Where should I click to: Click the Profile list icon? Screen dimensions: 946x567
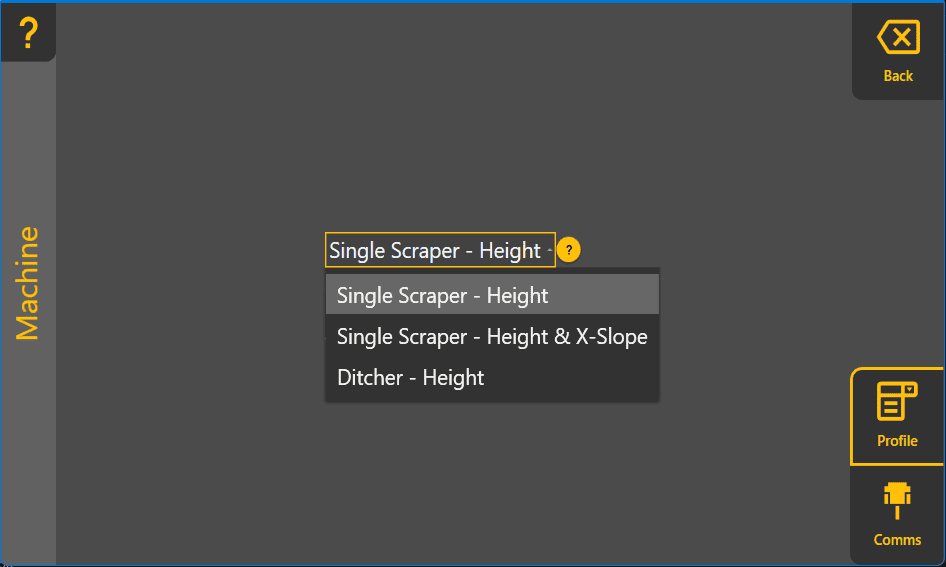[x=896, y=401]
